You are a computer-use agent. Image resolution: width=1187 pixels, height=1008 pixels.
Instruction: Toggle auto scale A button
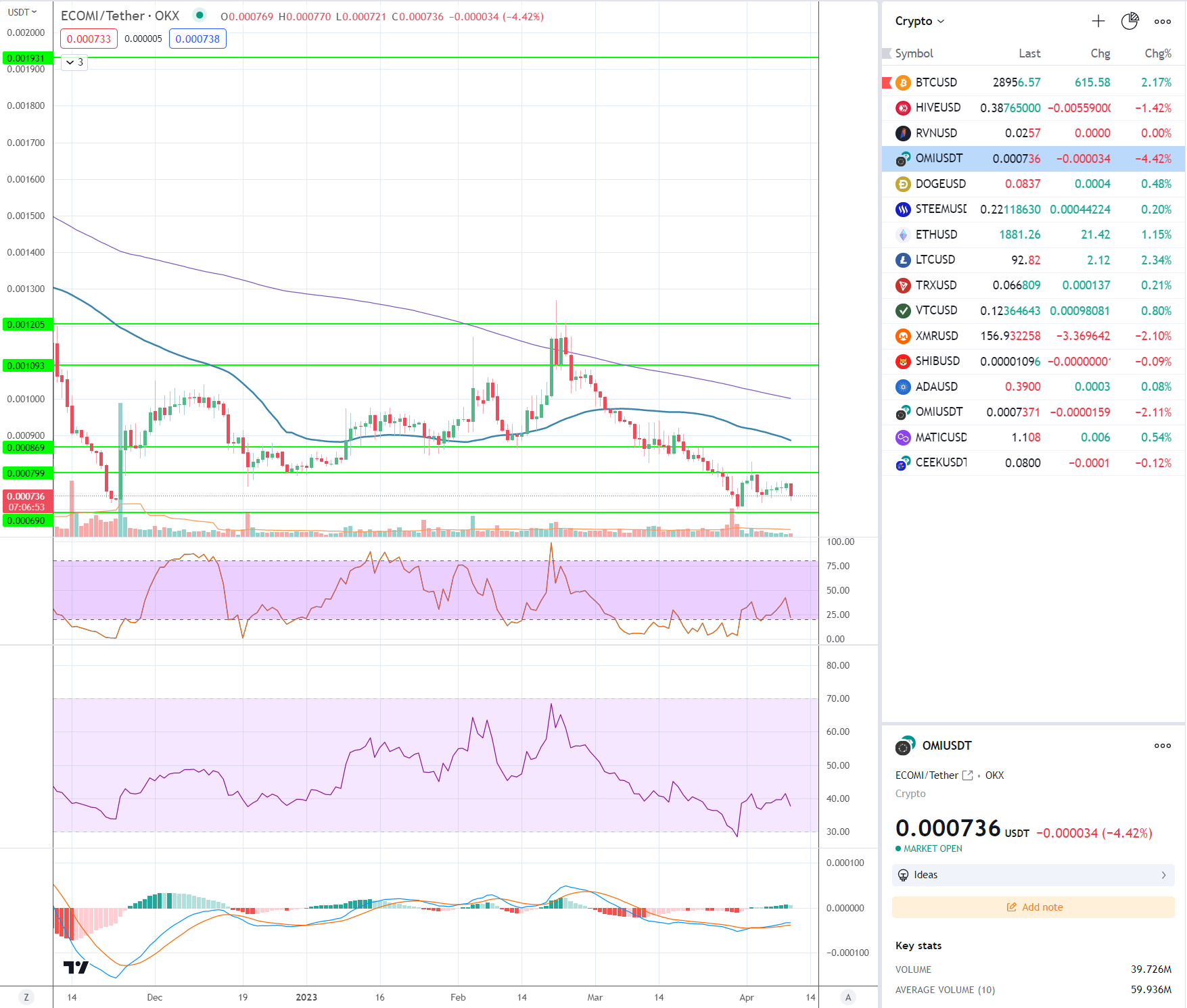[x=848, y=997]
